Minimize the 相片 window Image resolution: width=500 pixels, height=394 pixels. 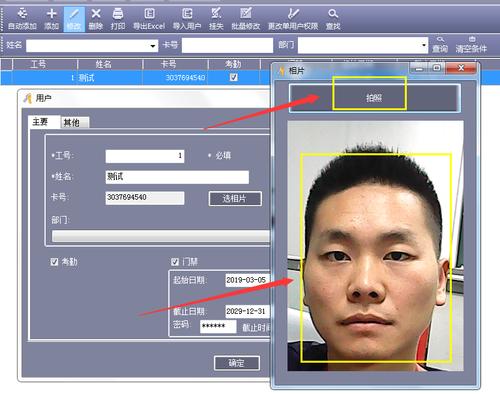click(419, 68)
